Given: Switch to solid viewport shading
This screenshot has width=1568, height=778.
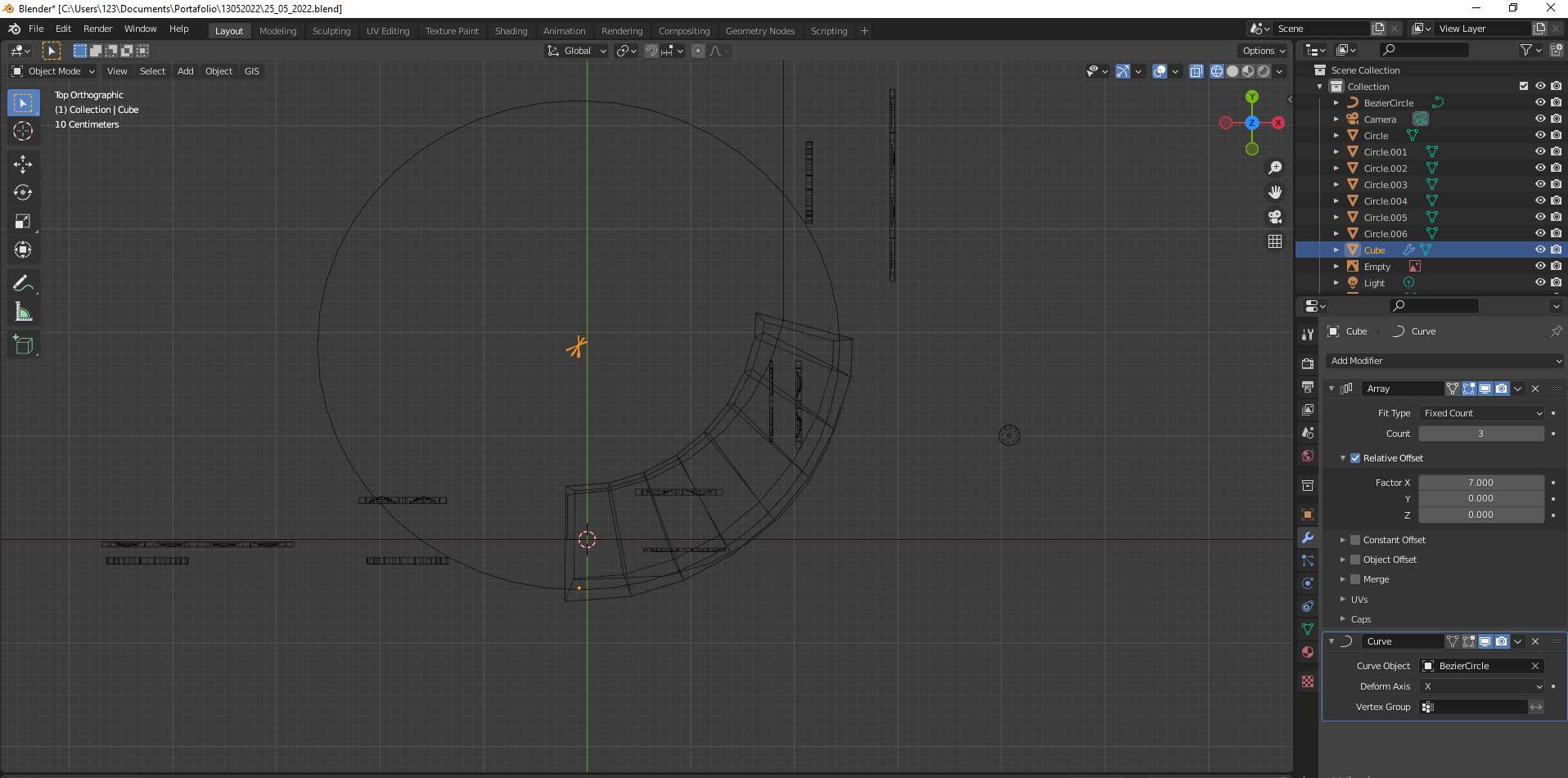Looking at the screenshot, I should click(x=1232, y=71).
